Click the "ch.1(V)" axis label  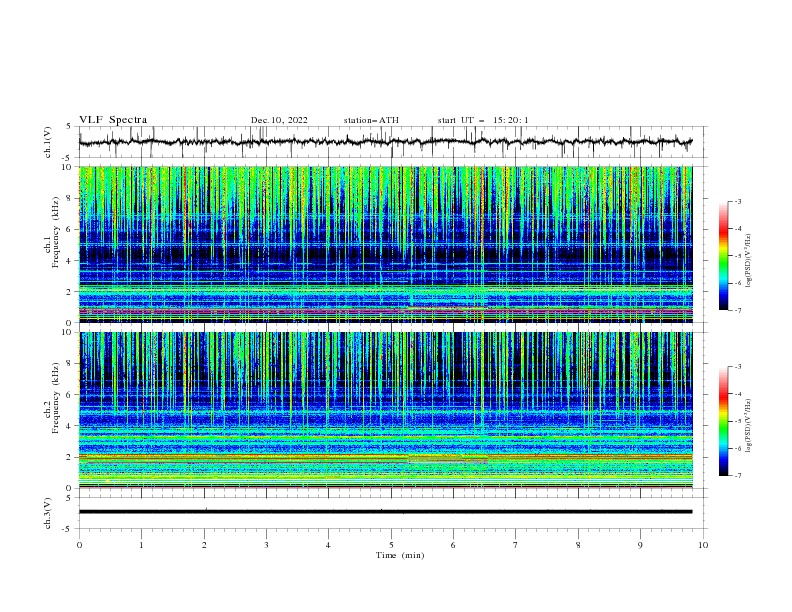point(48,142)
